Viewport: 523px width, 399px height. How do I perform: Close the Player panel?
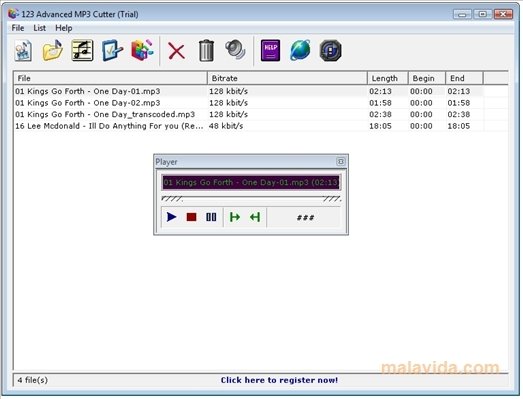pyautogui.click(x=341, y=162)
